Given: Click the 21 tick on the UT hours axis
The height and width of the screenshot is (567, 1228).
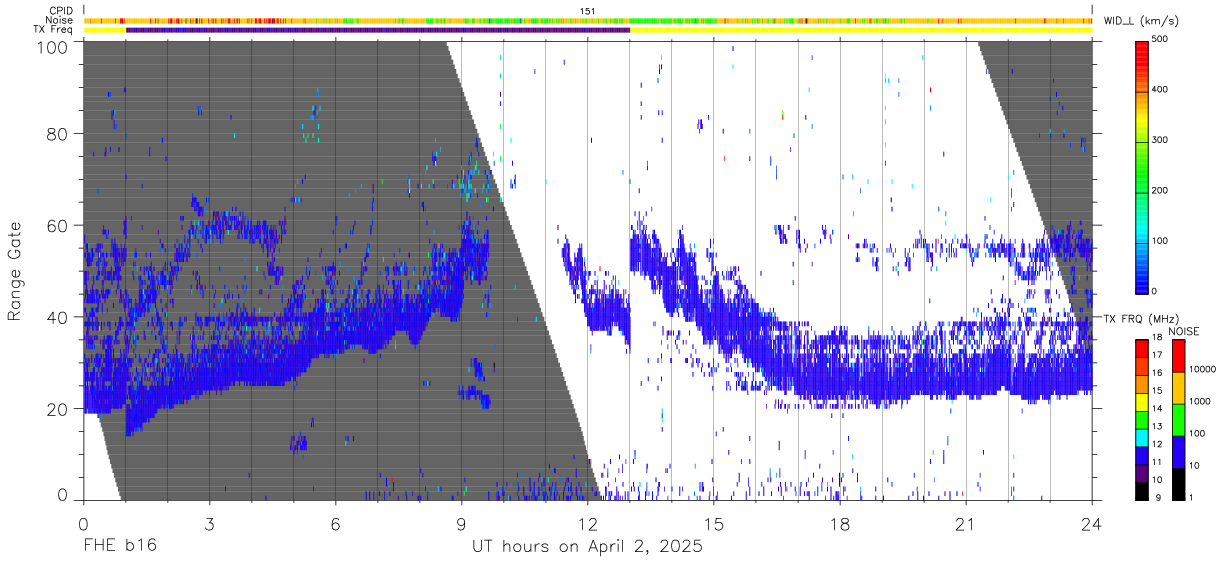Looking at the screenshot, I should pos(966,523).
